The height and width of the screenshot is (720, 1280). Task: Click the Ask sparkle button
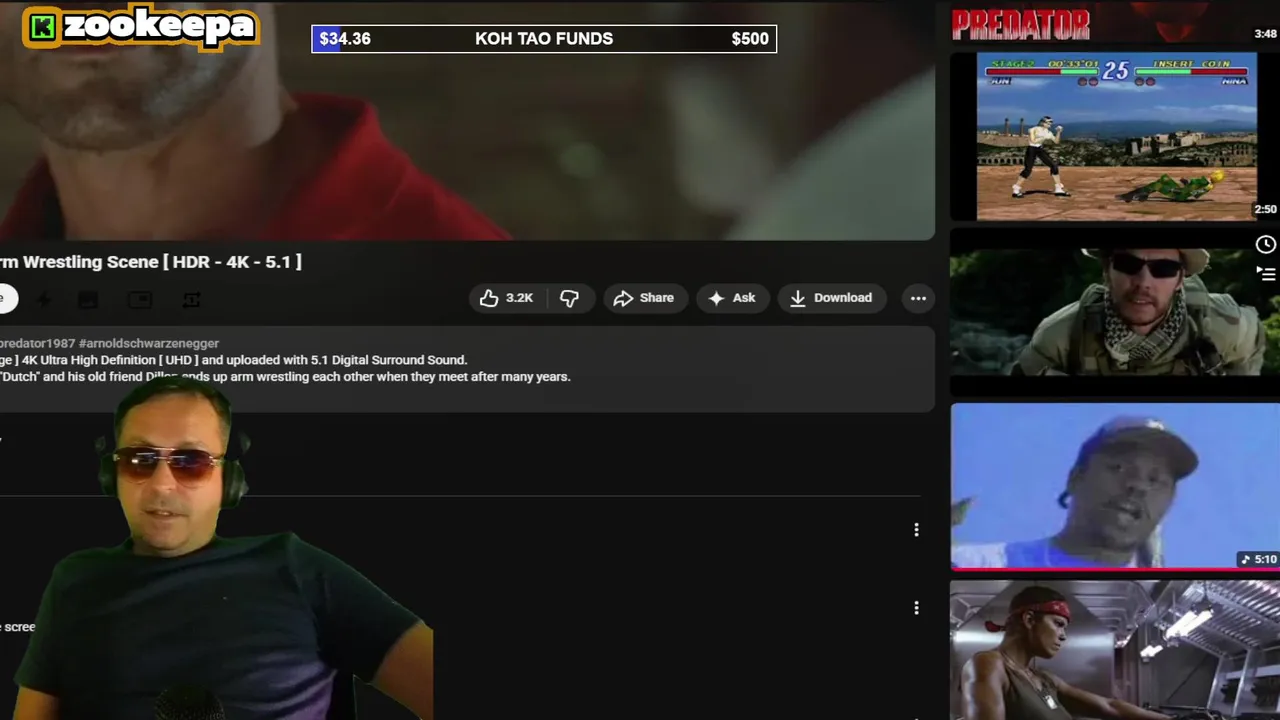point(732,298)
